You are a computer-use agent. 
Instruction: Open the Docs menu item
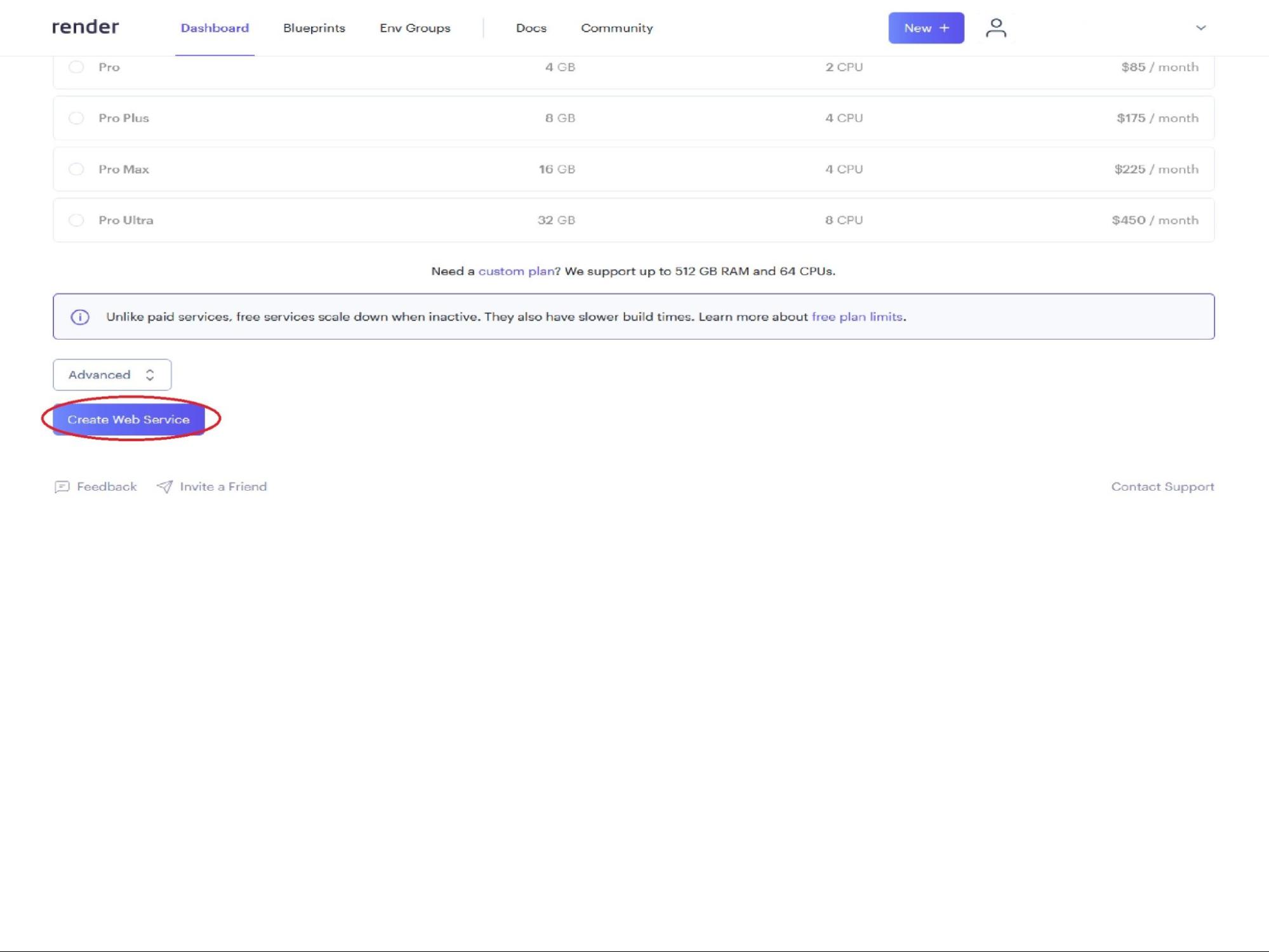point(531,28)
